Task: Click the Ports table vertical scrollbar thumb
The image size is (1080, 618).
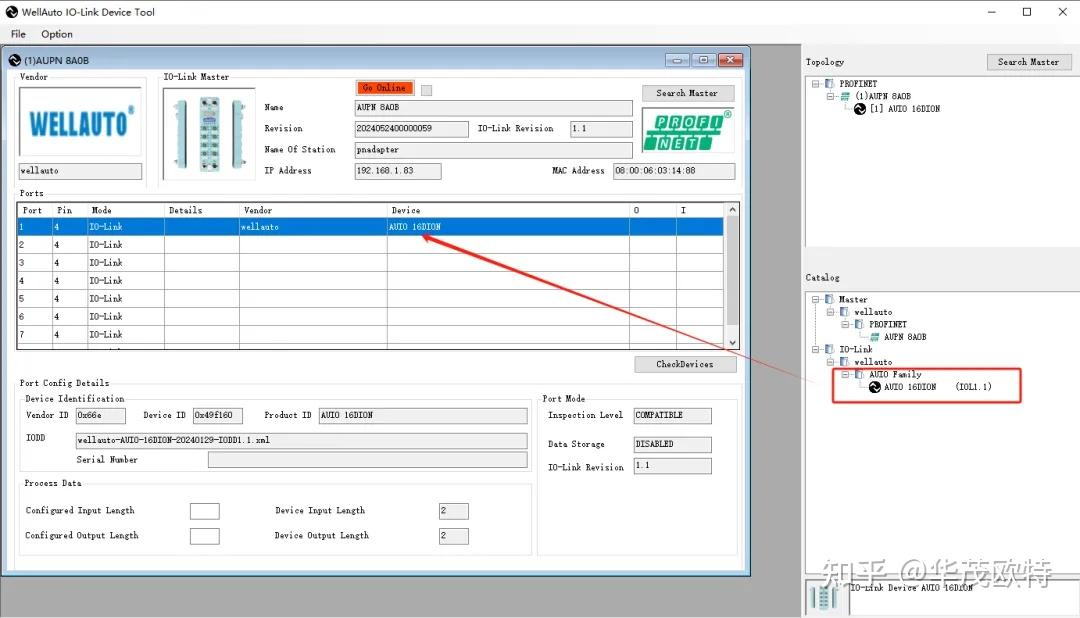Action: [x=732, y=270]
